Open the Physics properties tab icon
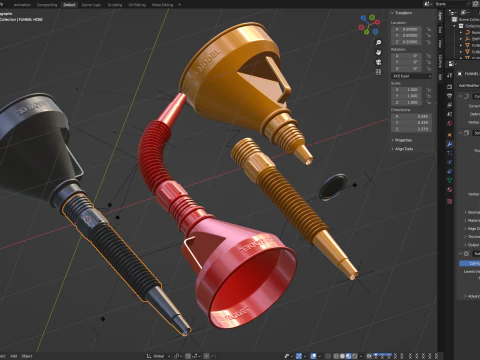 point(449,162)
